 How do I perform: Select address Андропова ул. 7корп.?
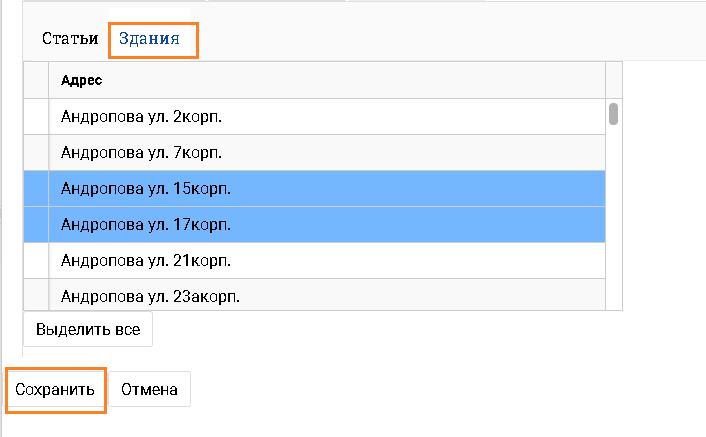(x=325, y=152)
